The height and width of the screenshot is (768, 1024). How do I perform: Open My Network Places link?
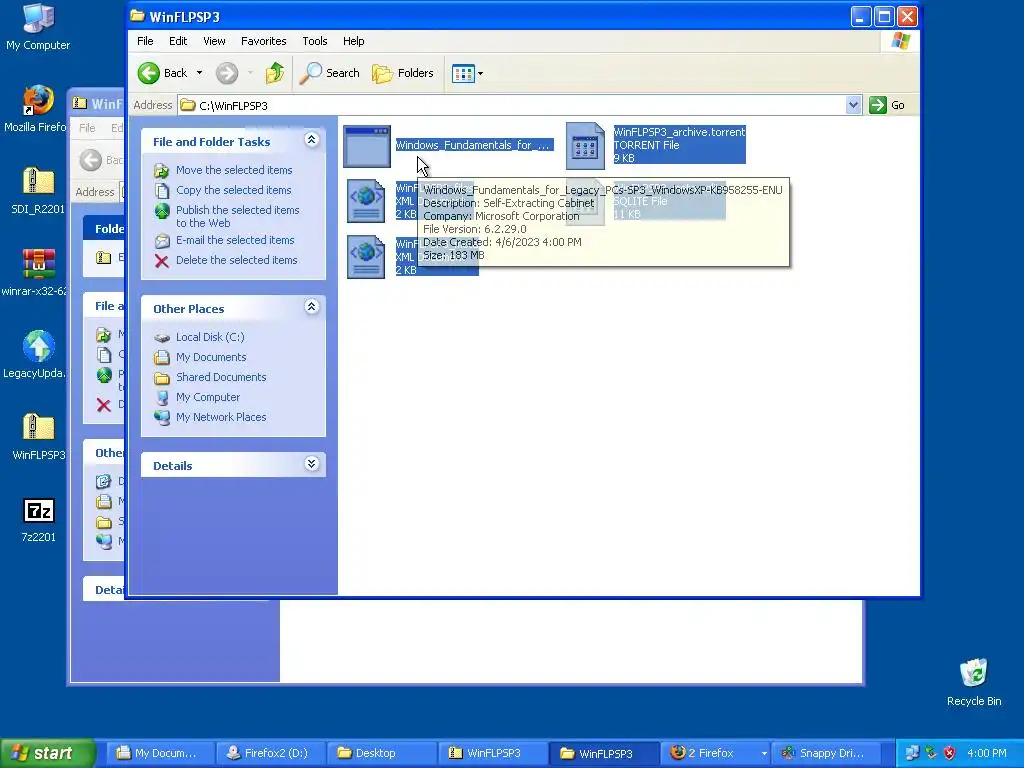(x=221, y=417)
